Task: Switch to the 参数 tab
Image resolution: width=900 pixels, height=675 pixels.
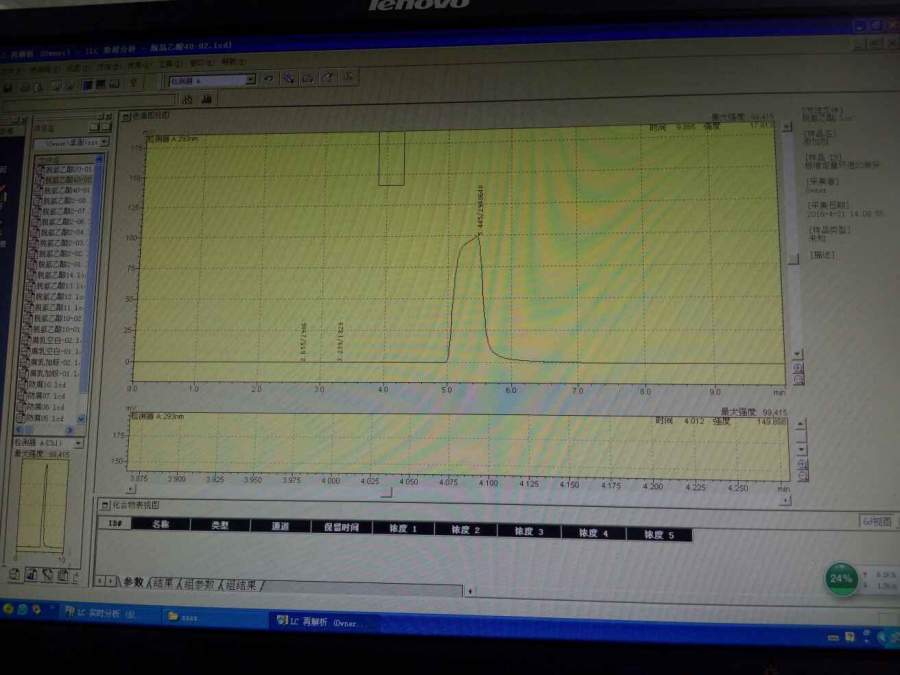Action: (x=133, y=582)
